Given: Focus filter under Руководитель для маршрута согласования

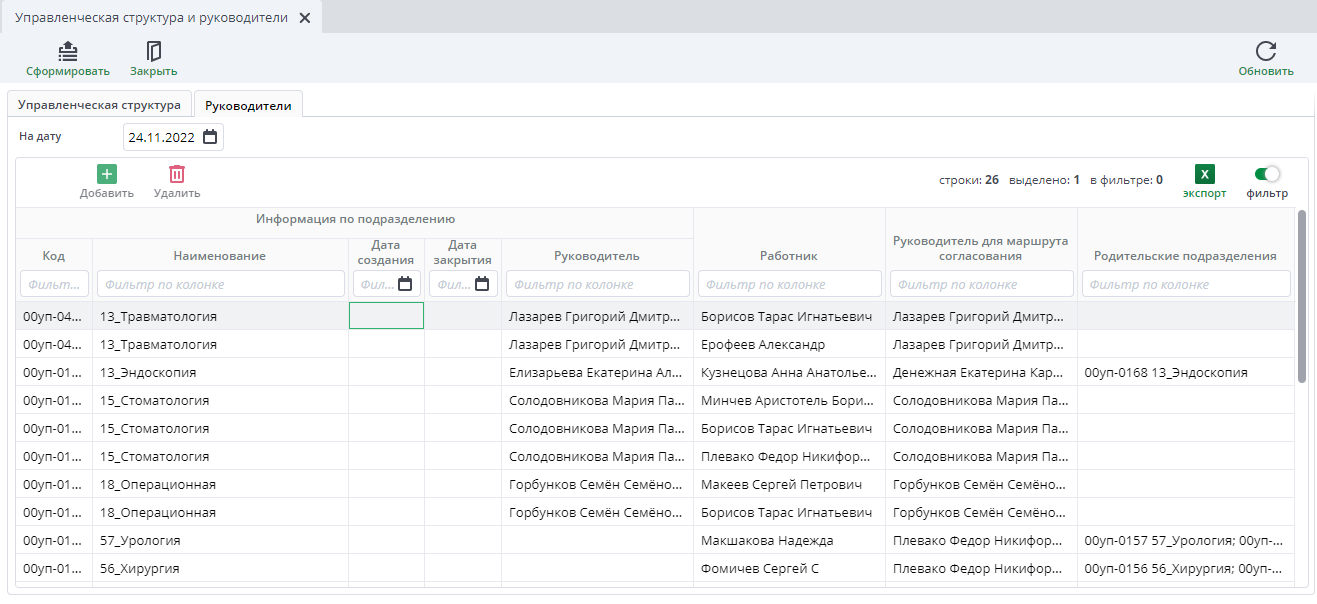Looking at the screenshot, I should (982, 284).
